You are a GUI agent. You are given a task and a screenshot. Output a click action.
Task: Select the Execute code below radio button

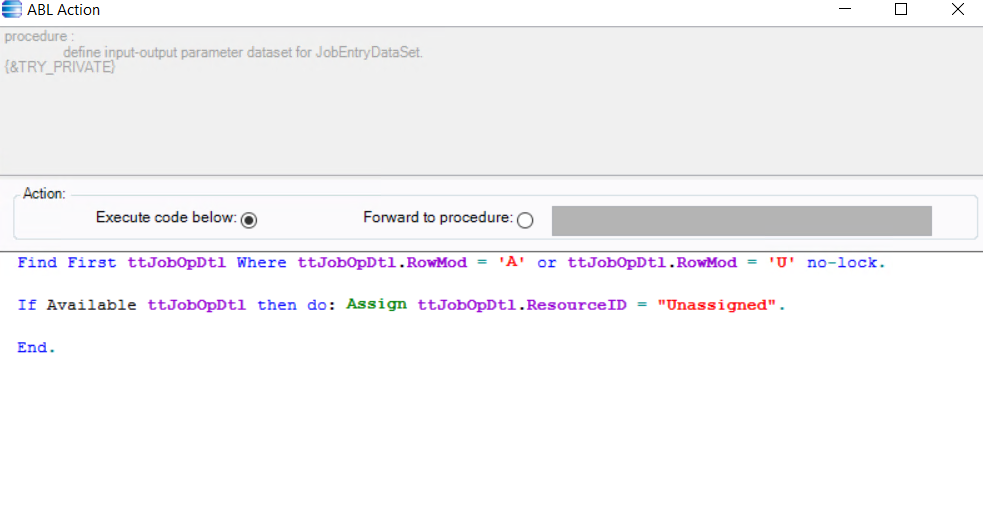click(x=249, y=220)
